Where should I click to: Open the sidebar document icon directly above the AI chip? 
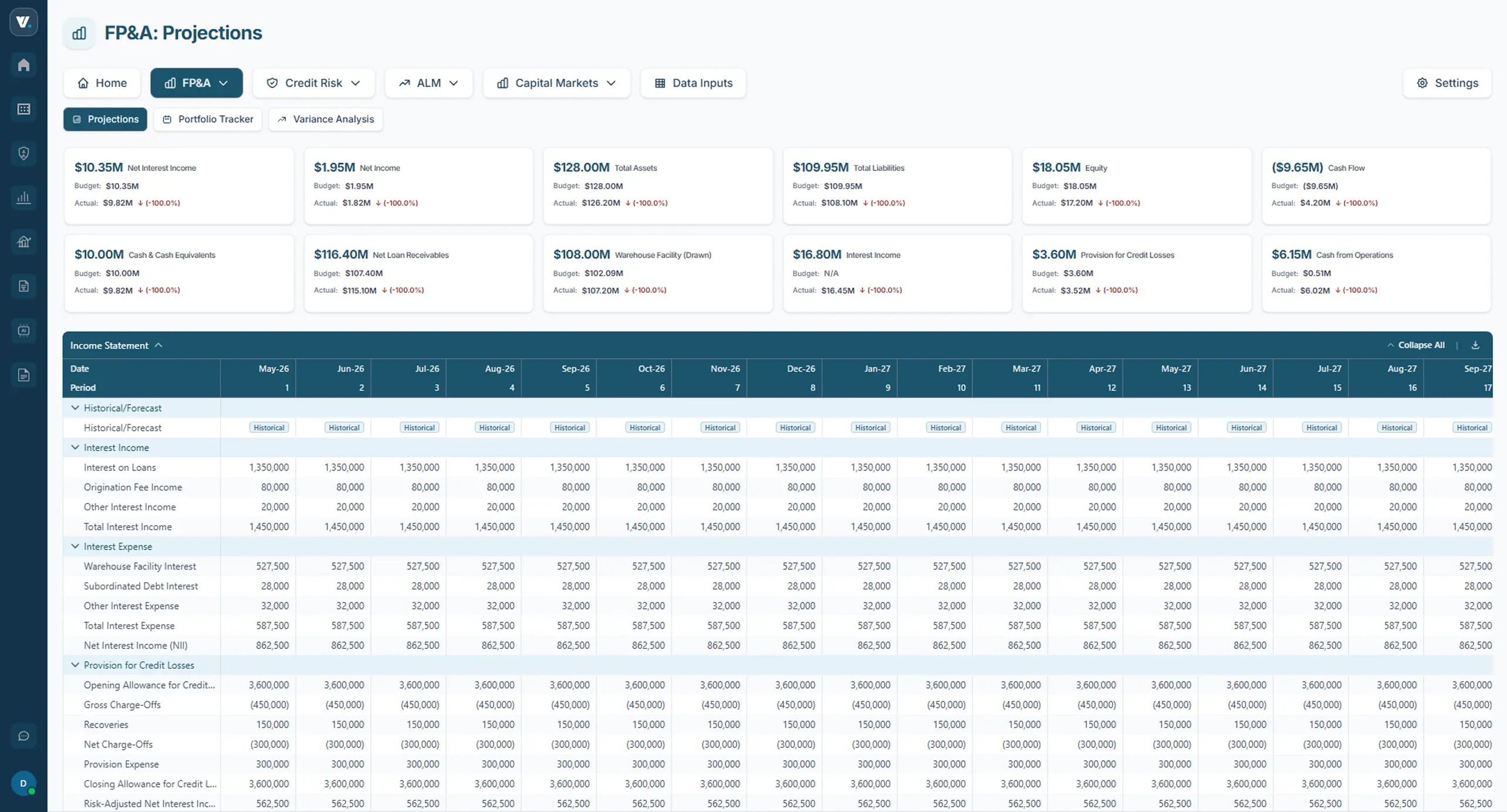click(23, 286)
